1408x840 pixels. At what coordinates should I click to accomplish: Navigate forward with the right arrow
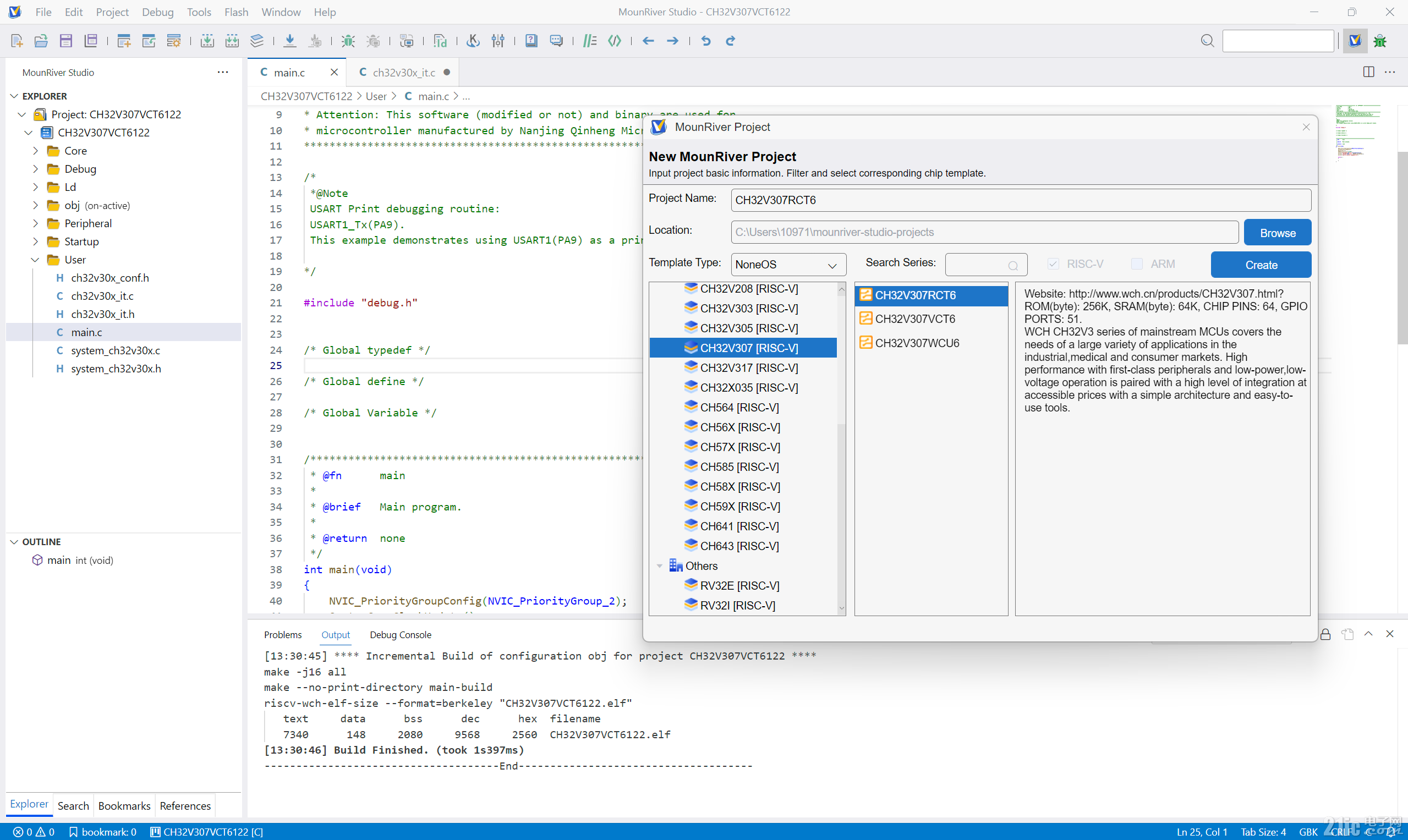672,41
